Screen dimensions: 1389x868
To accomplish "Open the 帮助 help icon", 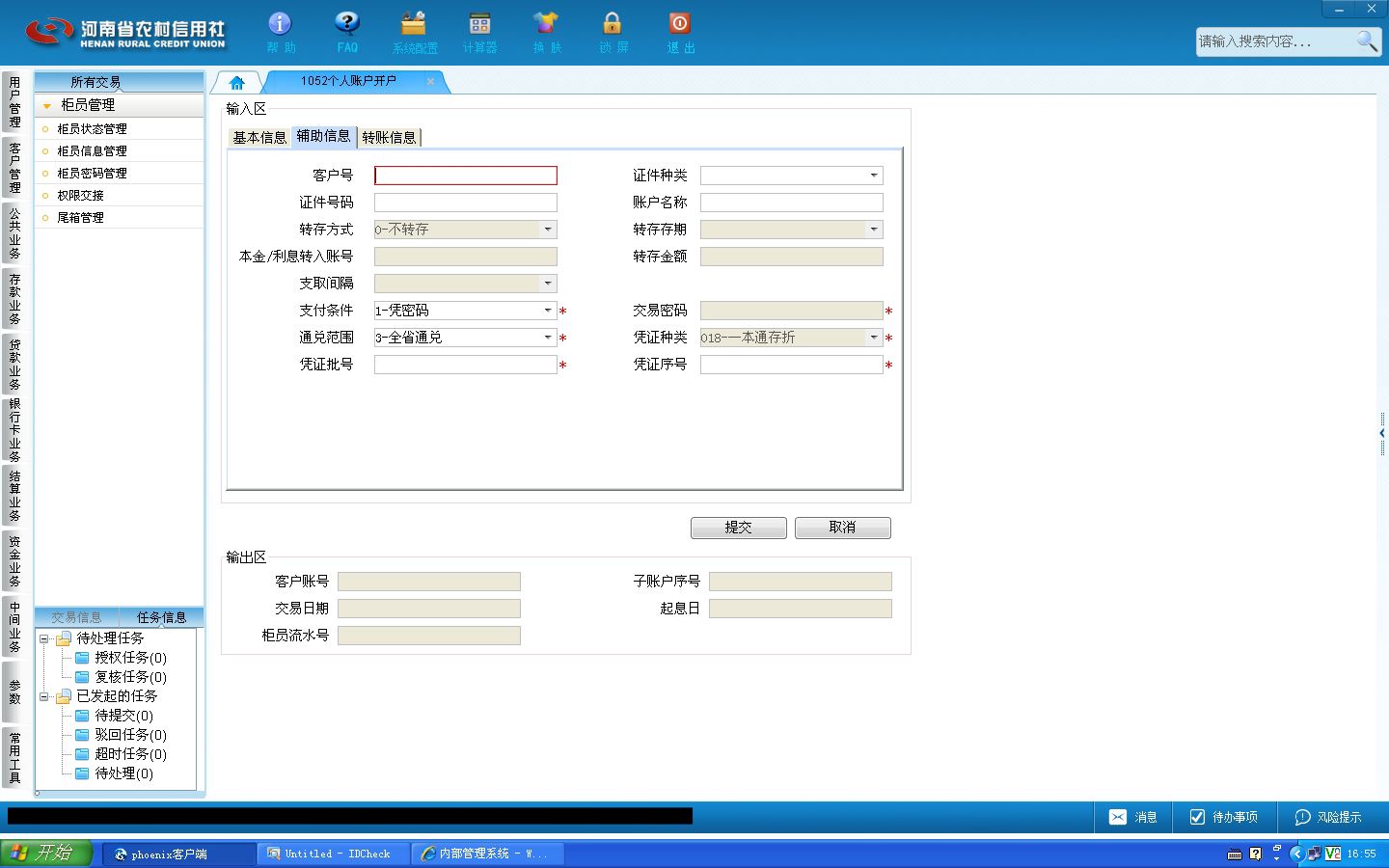I will click(x=280, y=32).
